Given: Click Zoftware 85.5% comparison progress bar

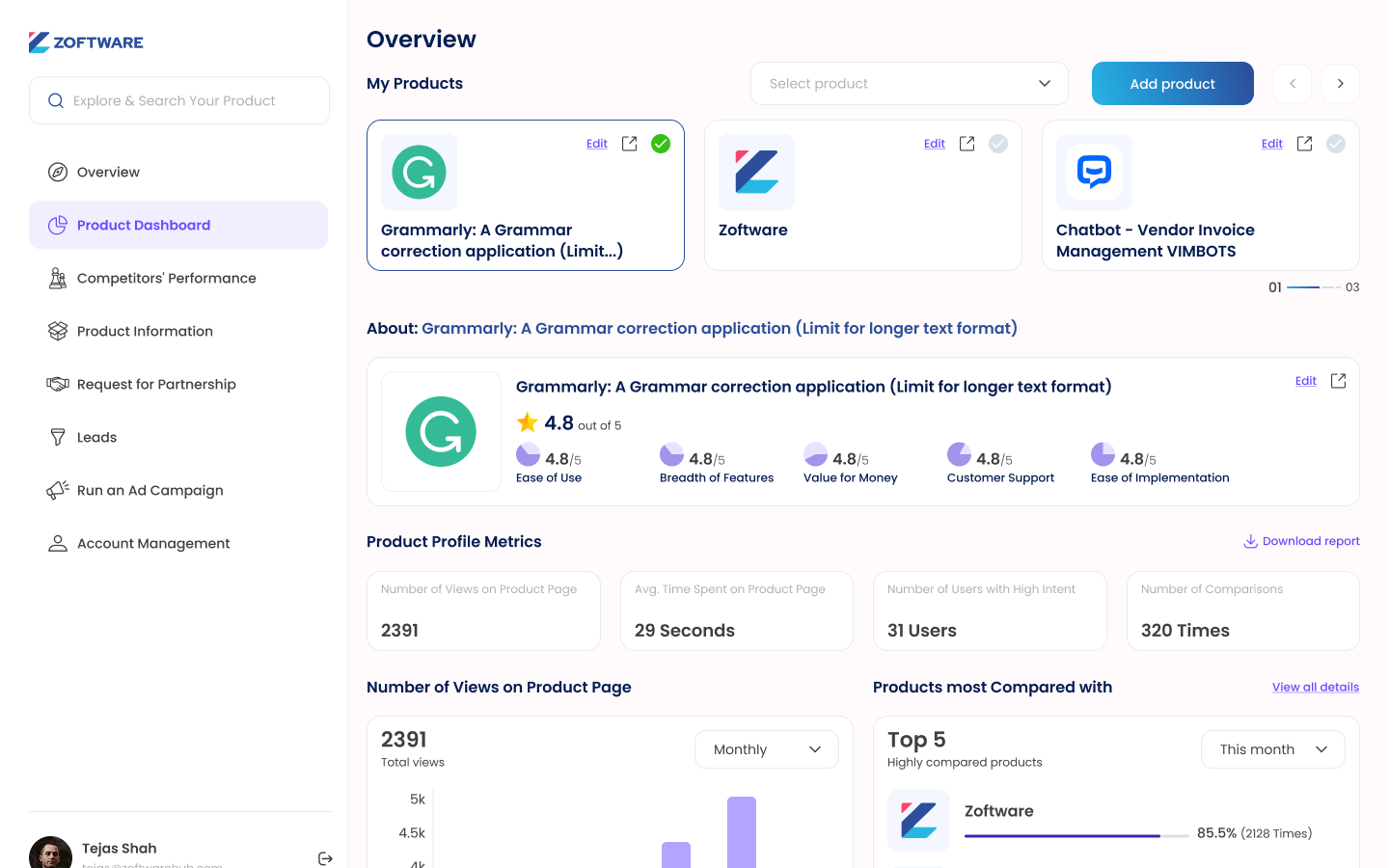Looking at the screenshot, I should [x=1076, y=836].
